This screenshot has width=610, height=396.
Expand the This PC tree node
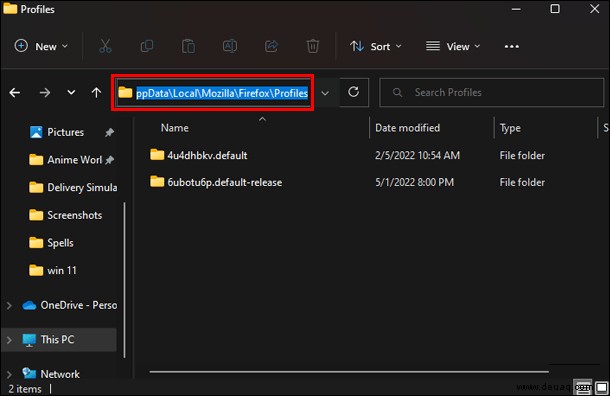[9, 340]
